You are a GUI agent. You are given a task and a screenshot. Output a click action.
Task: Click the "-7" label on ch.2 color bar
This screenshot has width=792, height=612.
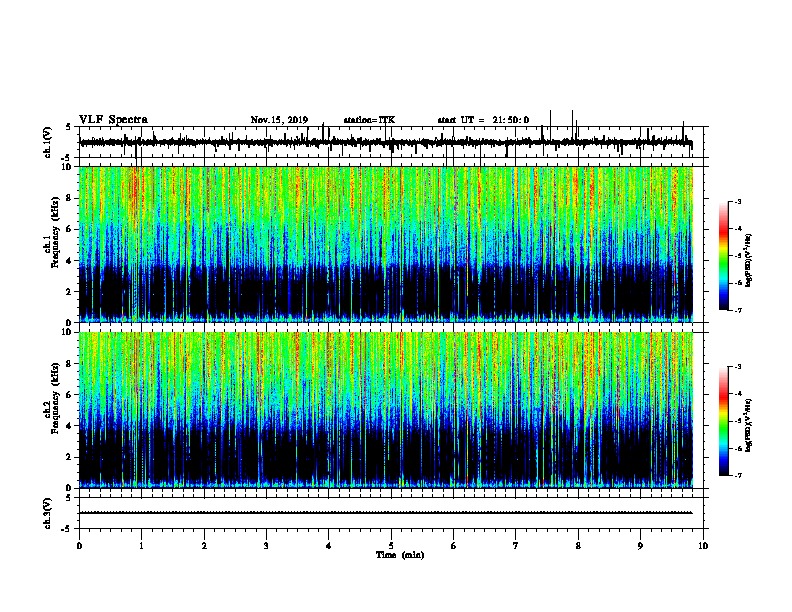pyautogui.click(x=738, y=475)
